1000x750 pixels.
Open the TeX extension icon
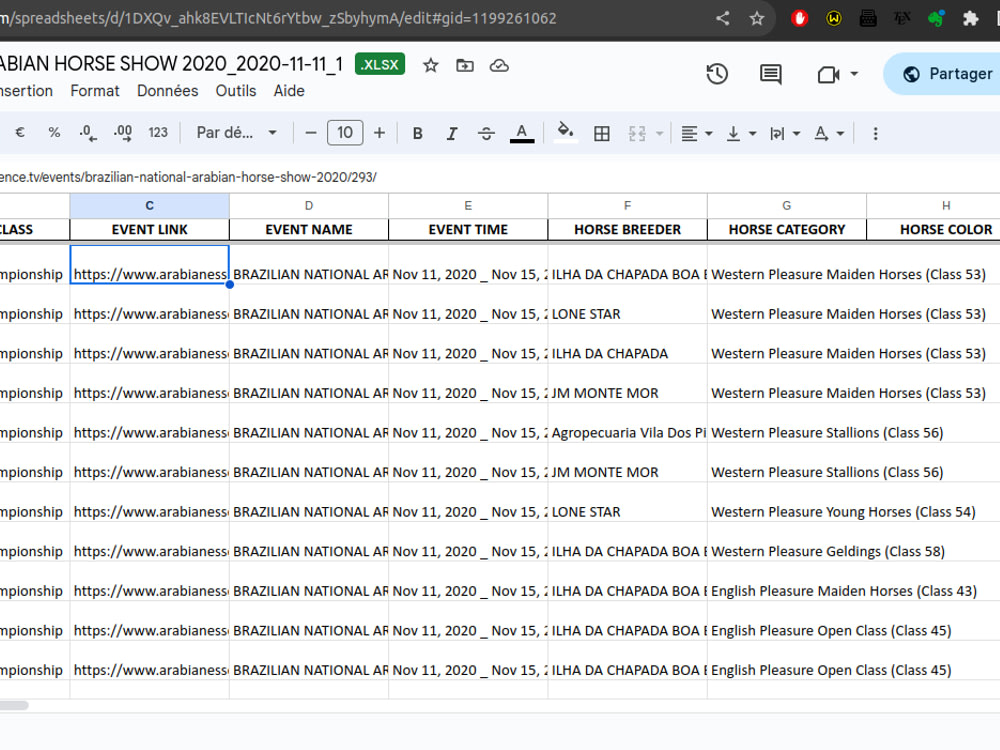(x=902, y=18)
